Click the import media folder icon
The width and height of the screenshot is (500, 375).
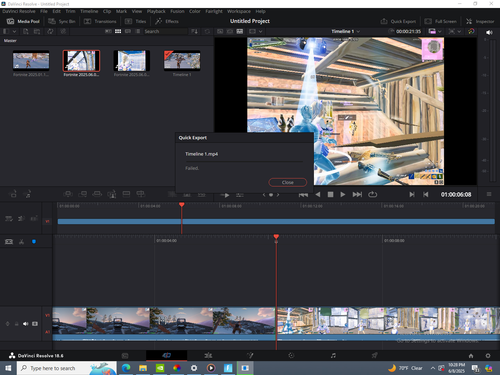point(37,31)
